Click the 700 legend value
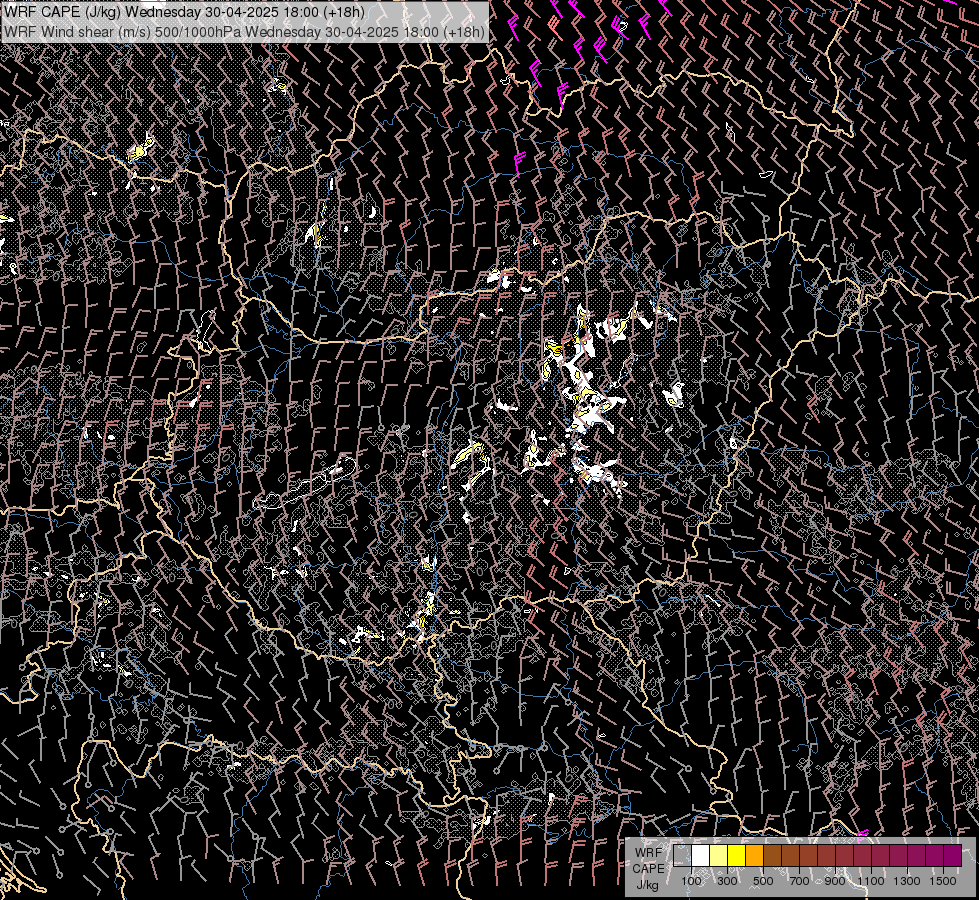 pyautogui.click(x=799, y=881)
